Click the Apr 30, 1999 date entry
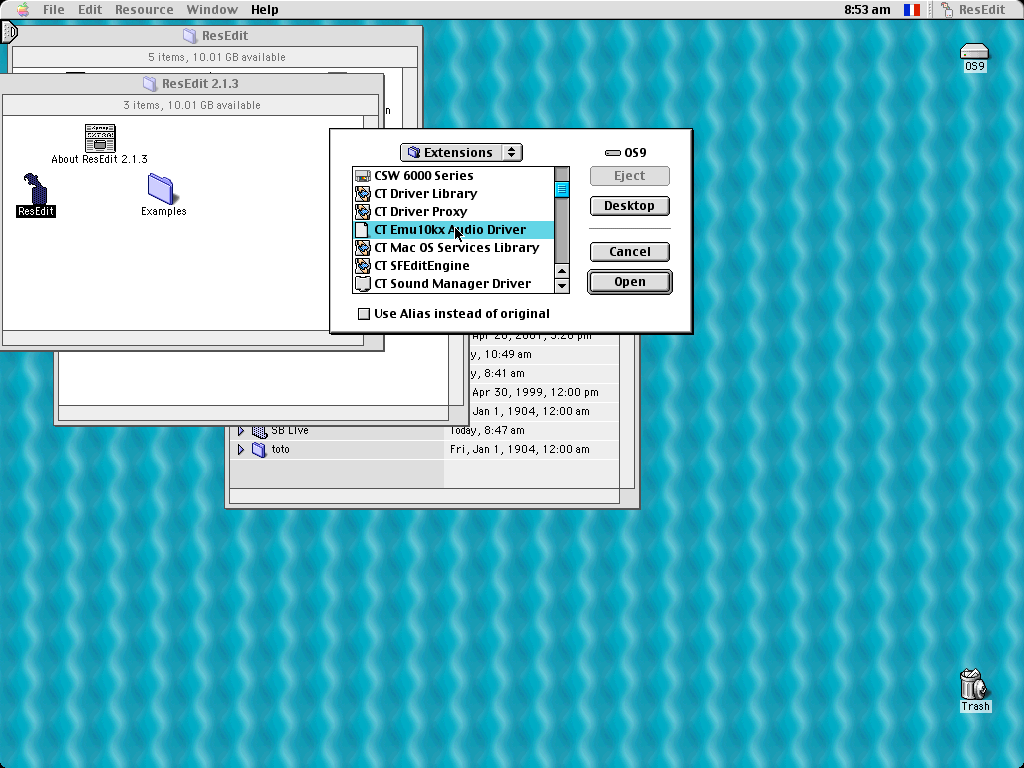1024x768 pixels. pos(535,392)
